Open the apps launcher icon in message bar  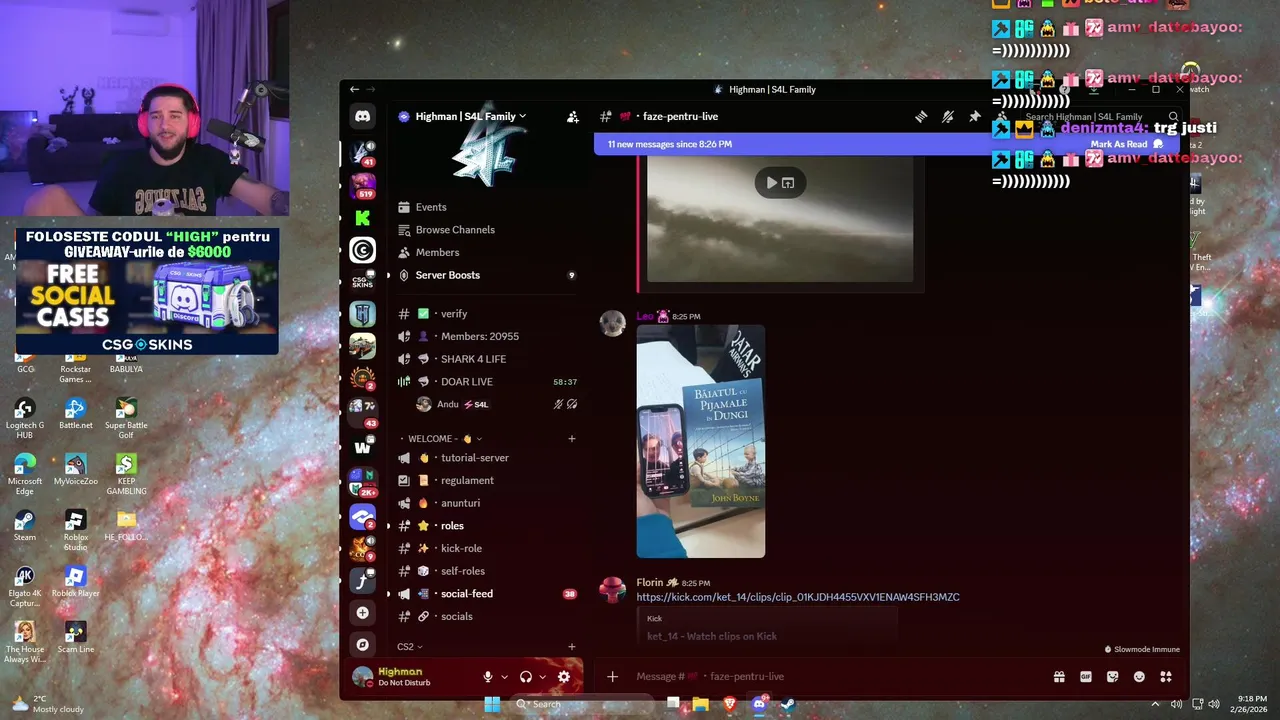[x=1166, y=677]
